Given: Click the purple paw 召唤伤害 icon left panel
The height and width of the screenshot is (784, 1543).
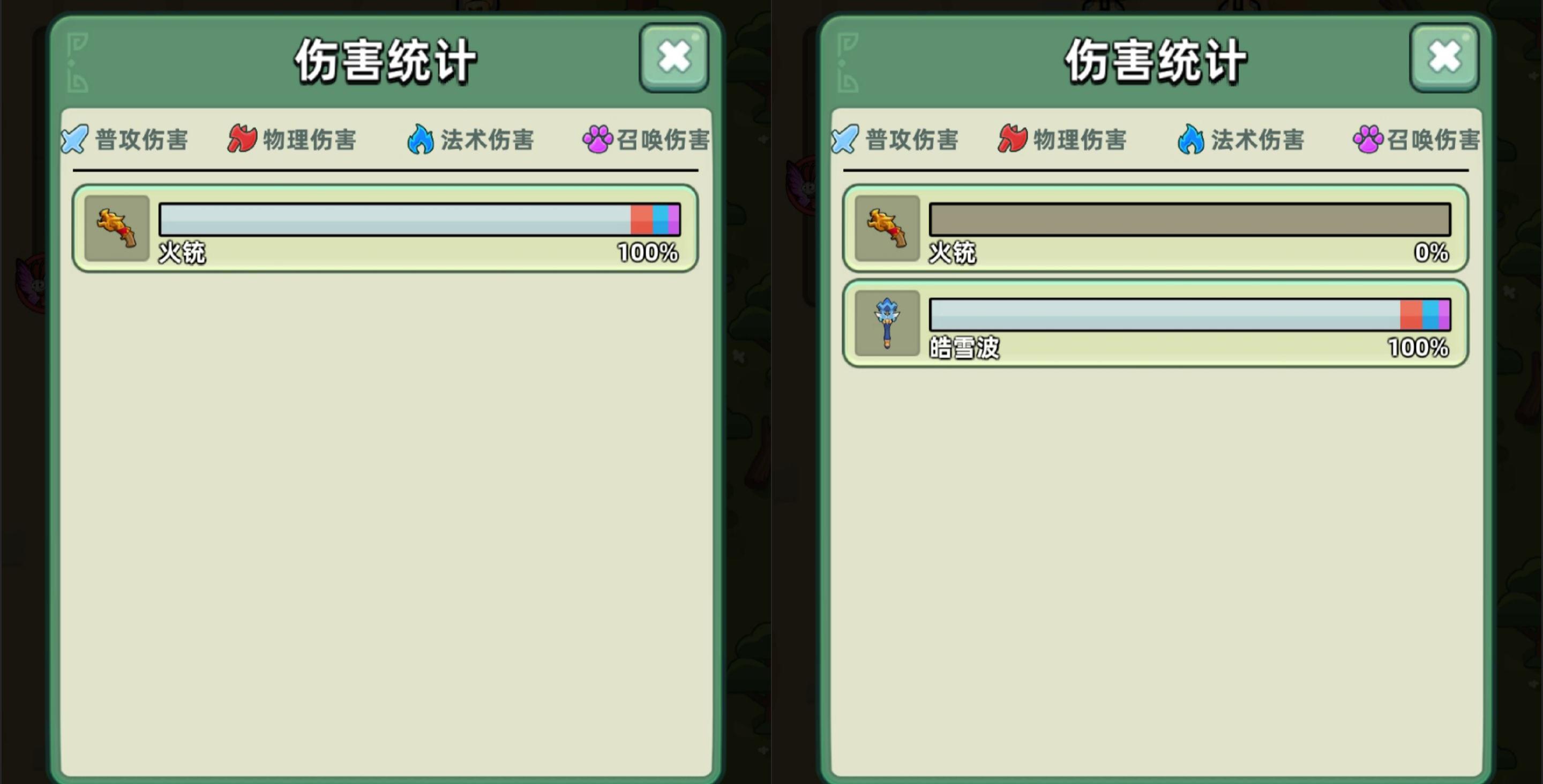Looking at the screenshot, I should point(597,139).
